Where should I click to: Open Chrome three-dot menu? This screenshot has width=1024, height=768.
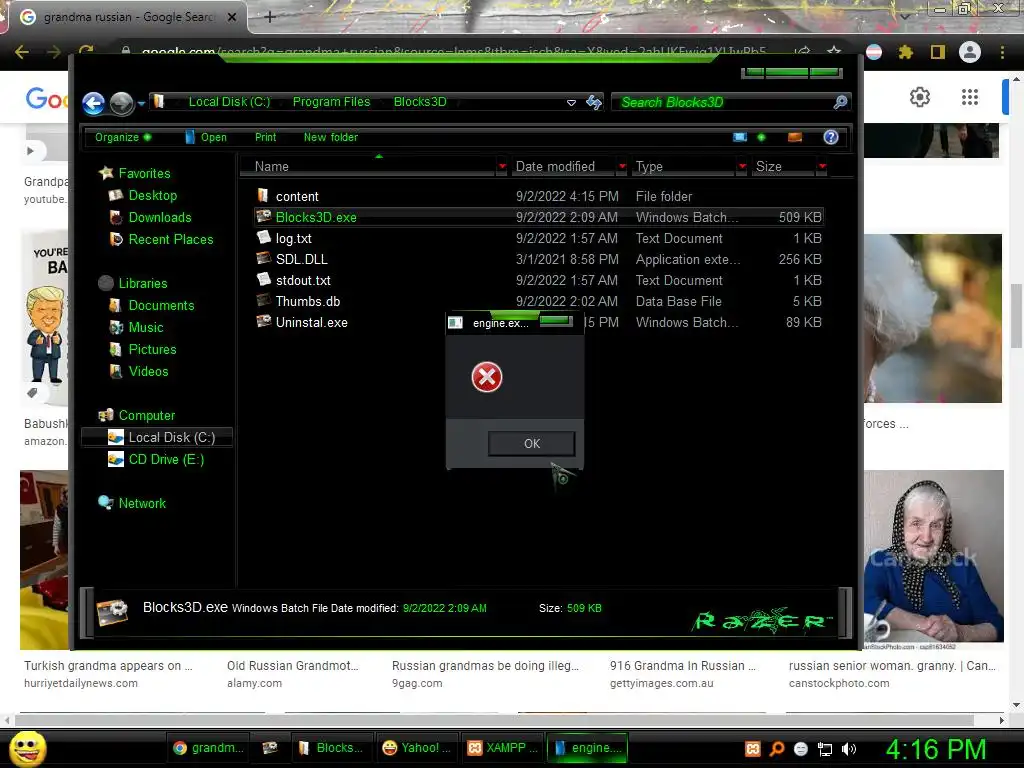[1002, 52]
